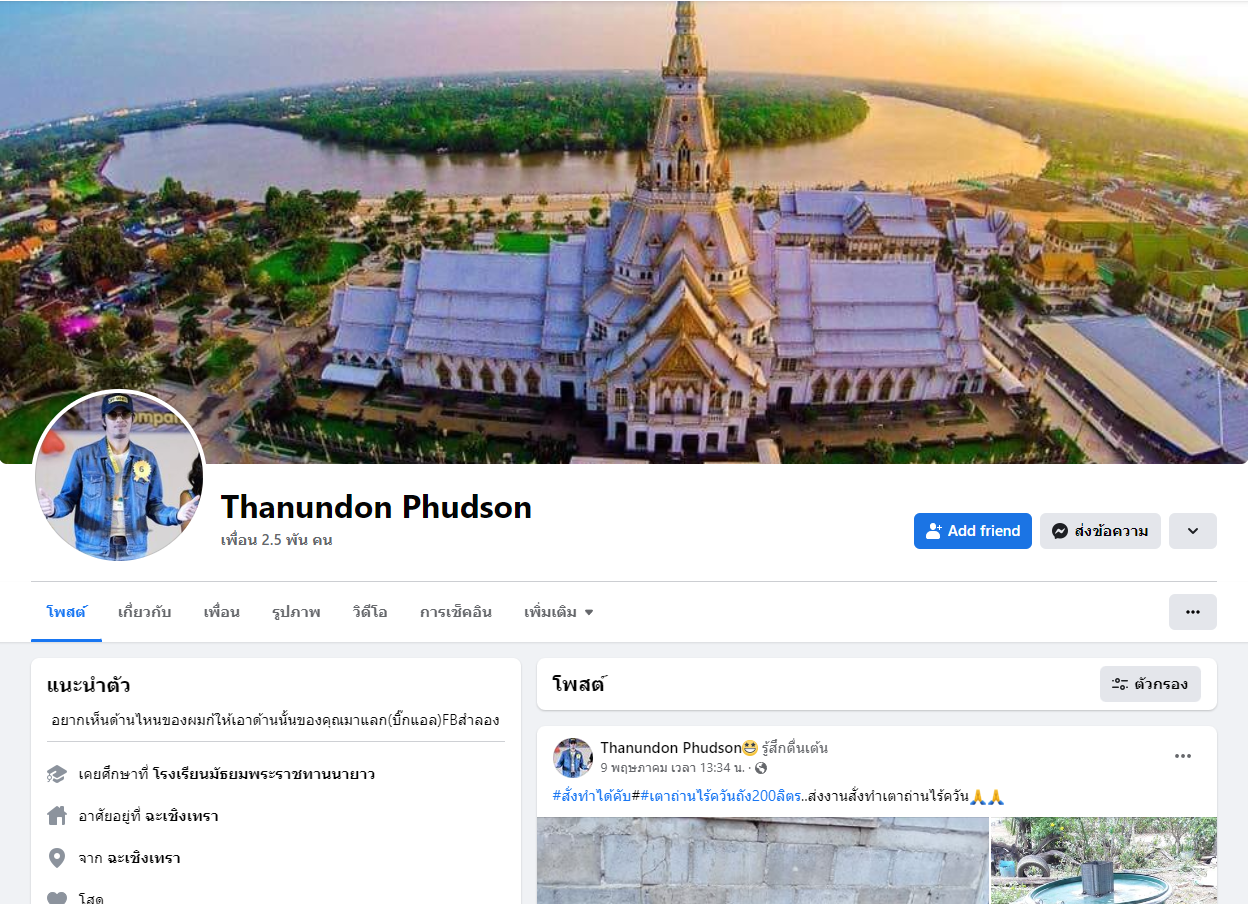The image size is (1248, 904).
Task: Go to the การเช็คอิน tab
Action: 455,612
